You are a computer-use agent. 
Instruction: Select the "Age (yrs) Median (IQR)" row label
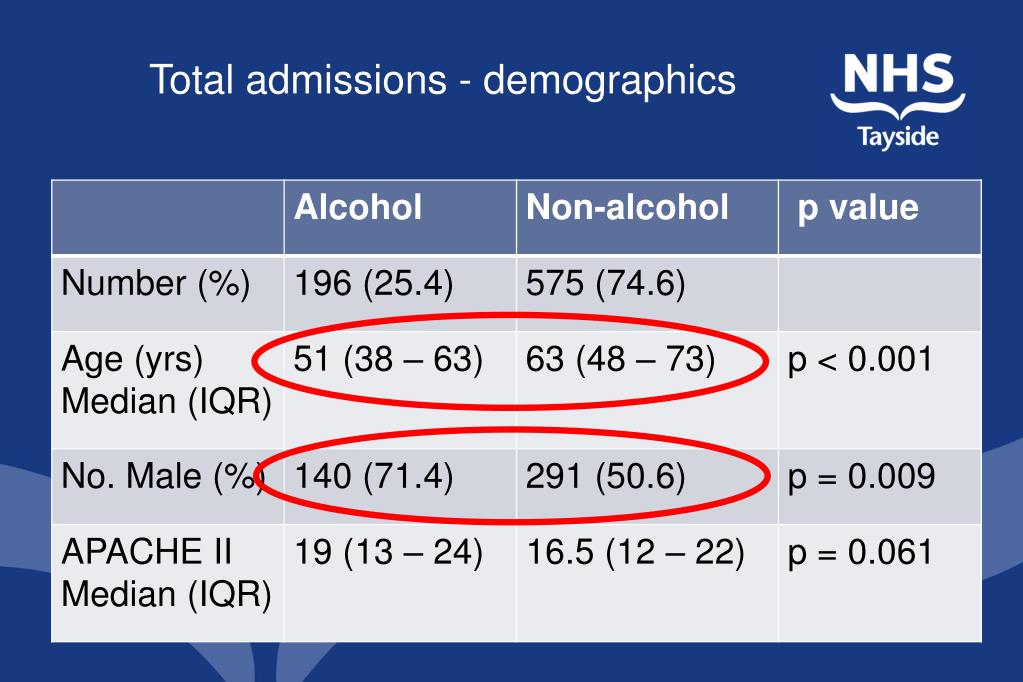tap(166, 380)
